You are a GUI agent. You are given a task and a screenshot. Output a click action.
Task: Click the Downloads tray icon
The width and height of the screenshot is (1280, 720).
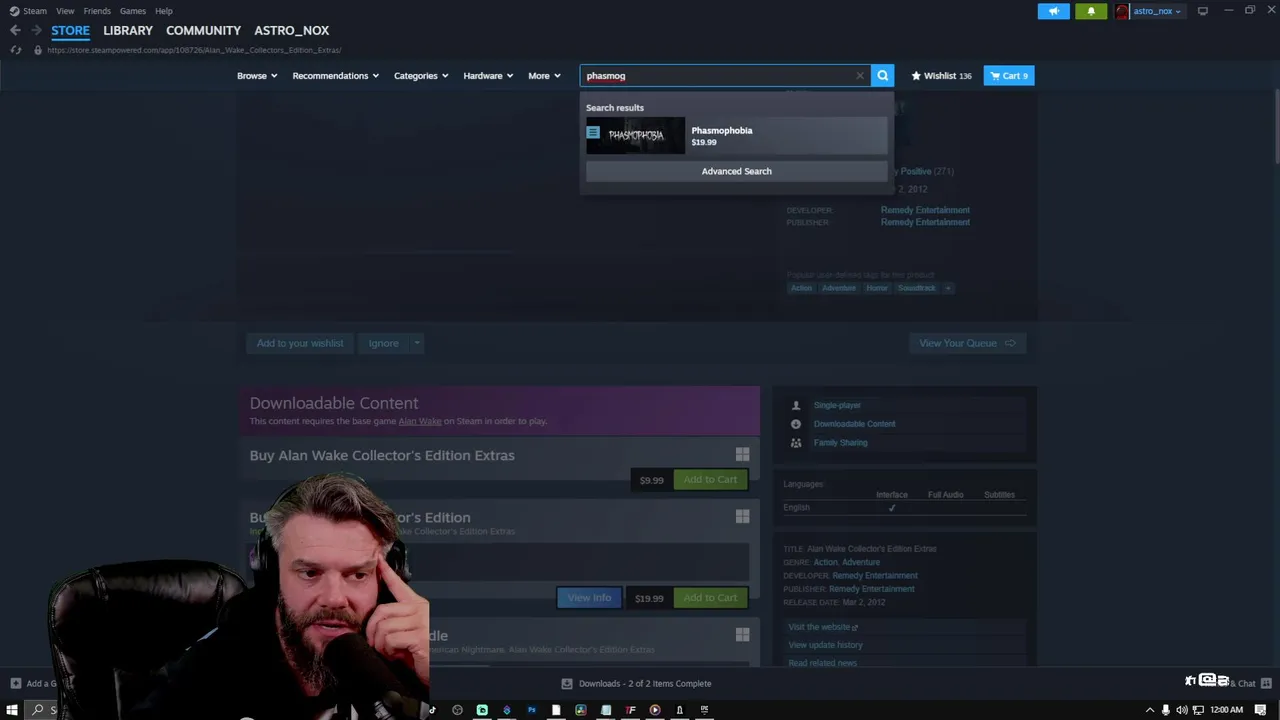coord(567,684)
